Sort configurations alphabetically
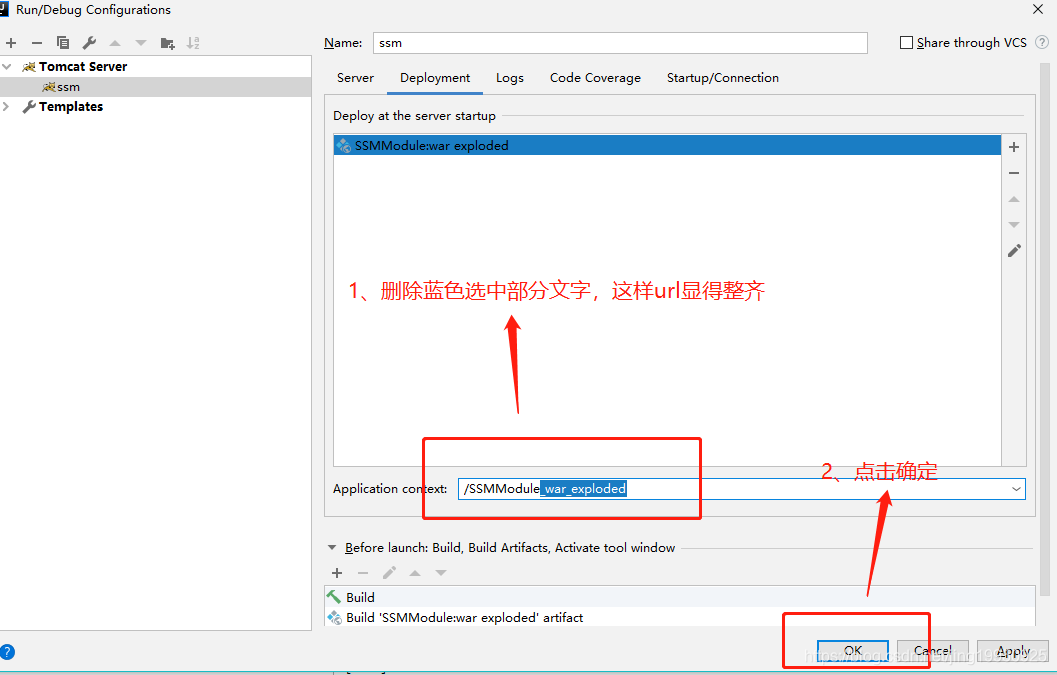 coord(193,43)
